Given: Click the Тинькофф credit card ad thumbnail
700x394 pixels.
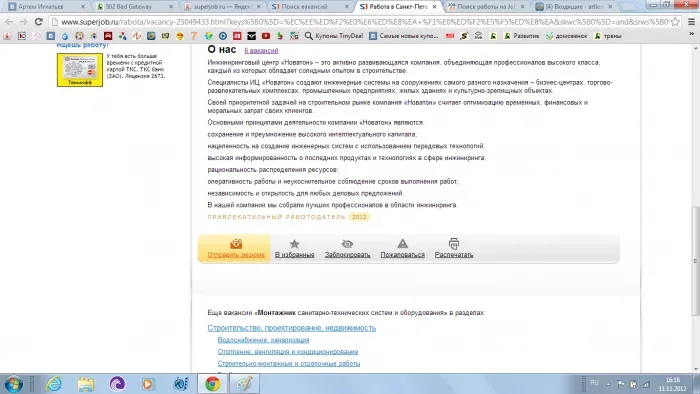Looking at the screenshot, I should (x=80, y=70).
